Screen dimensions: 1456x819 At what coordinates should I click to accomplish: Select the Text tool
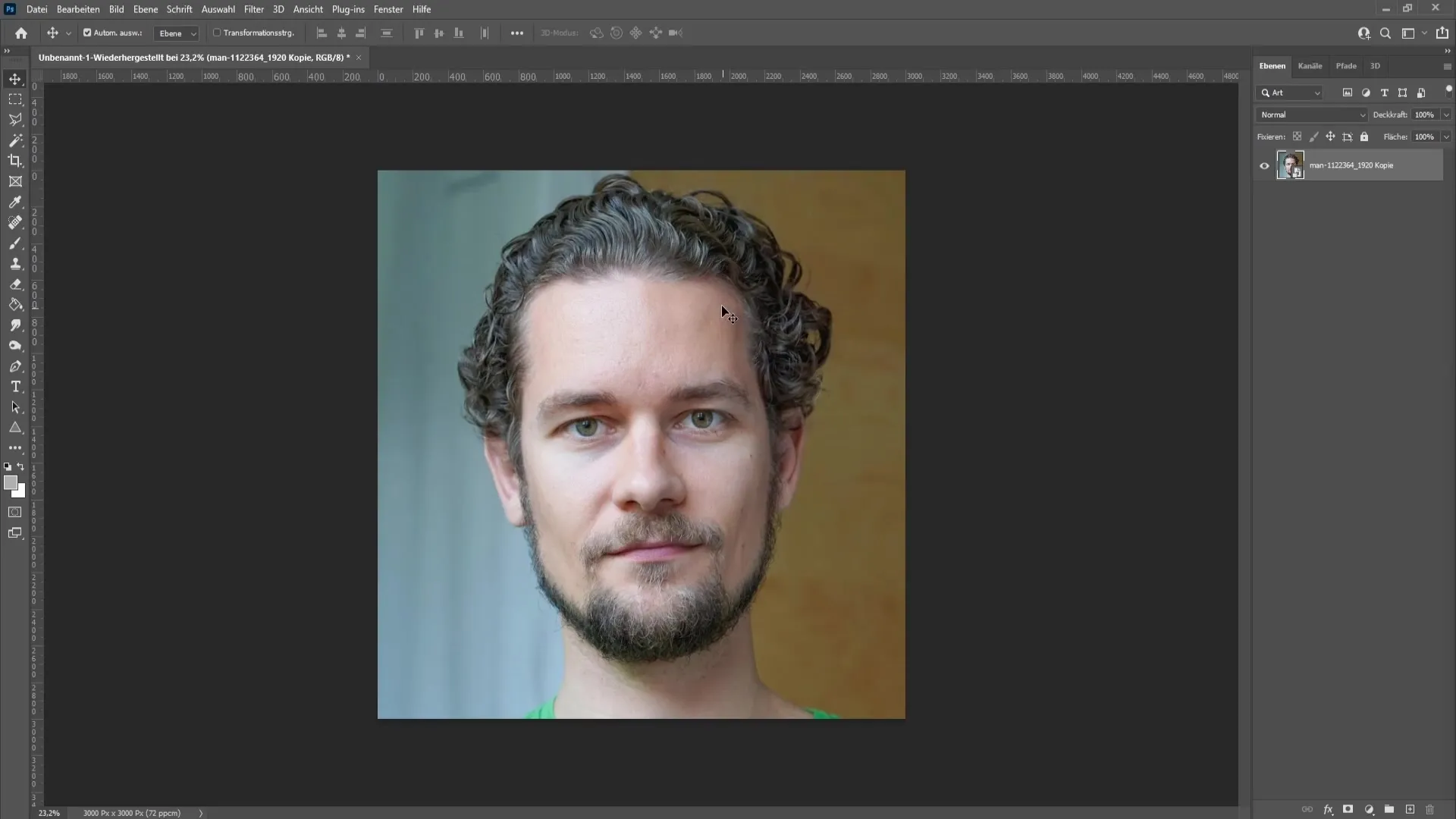[x=15, y=386]
